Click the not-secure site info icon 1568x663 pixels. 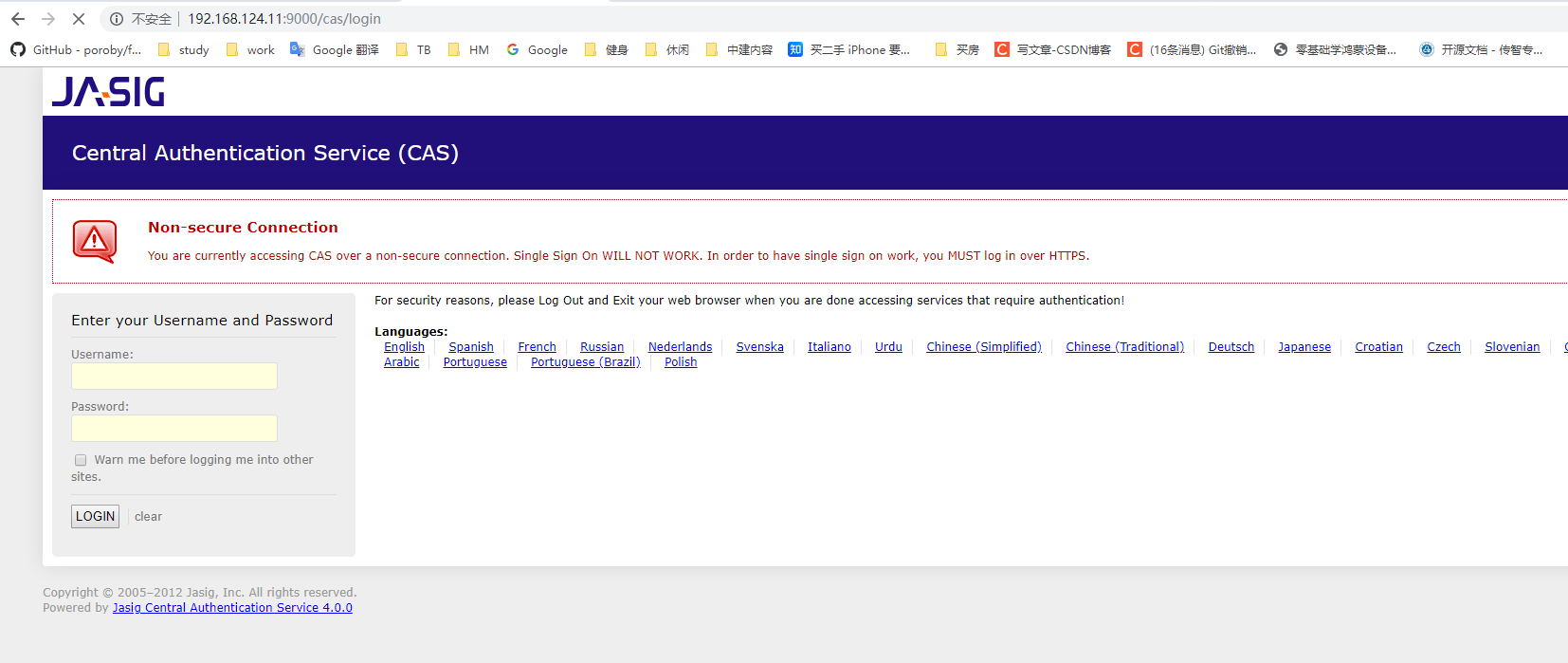pyautogui.click(x=117, y=19)
